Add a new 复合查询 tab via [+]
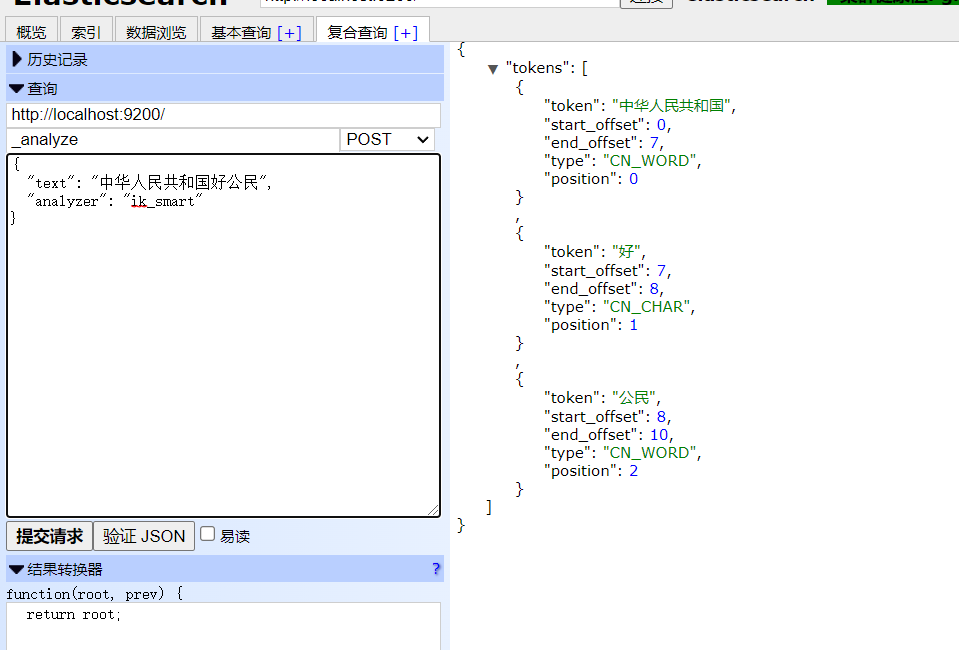 click(x=405, y=32)
